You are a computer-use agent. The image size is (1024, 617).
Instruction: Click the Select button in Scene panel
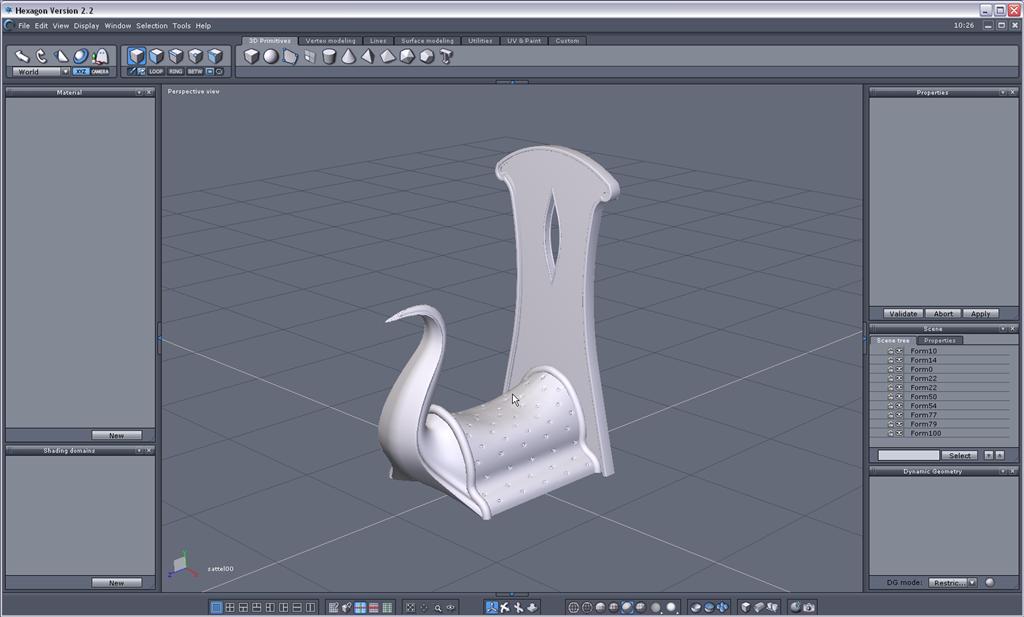[959, 455]
